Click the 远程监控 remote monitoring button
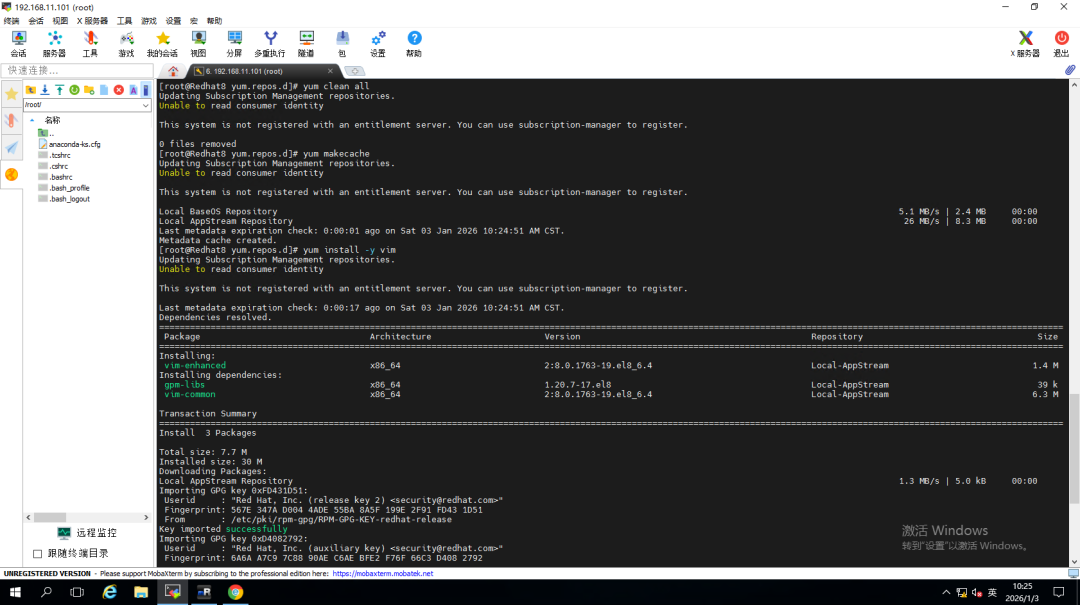 coord(87,533)
